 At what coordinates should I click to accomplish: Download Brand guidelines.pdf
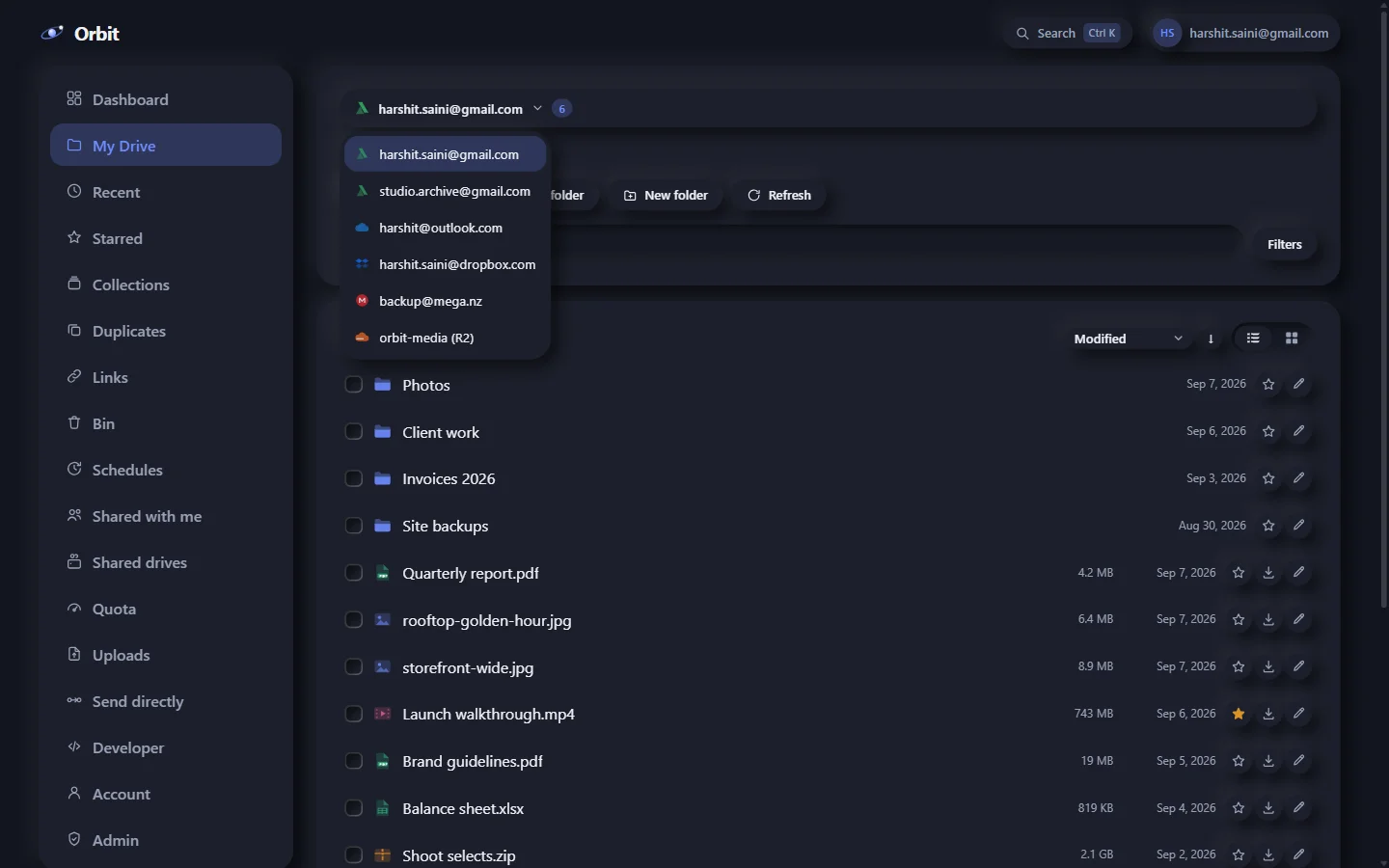point(1268,761)
